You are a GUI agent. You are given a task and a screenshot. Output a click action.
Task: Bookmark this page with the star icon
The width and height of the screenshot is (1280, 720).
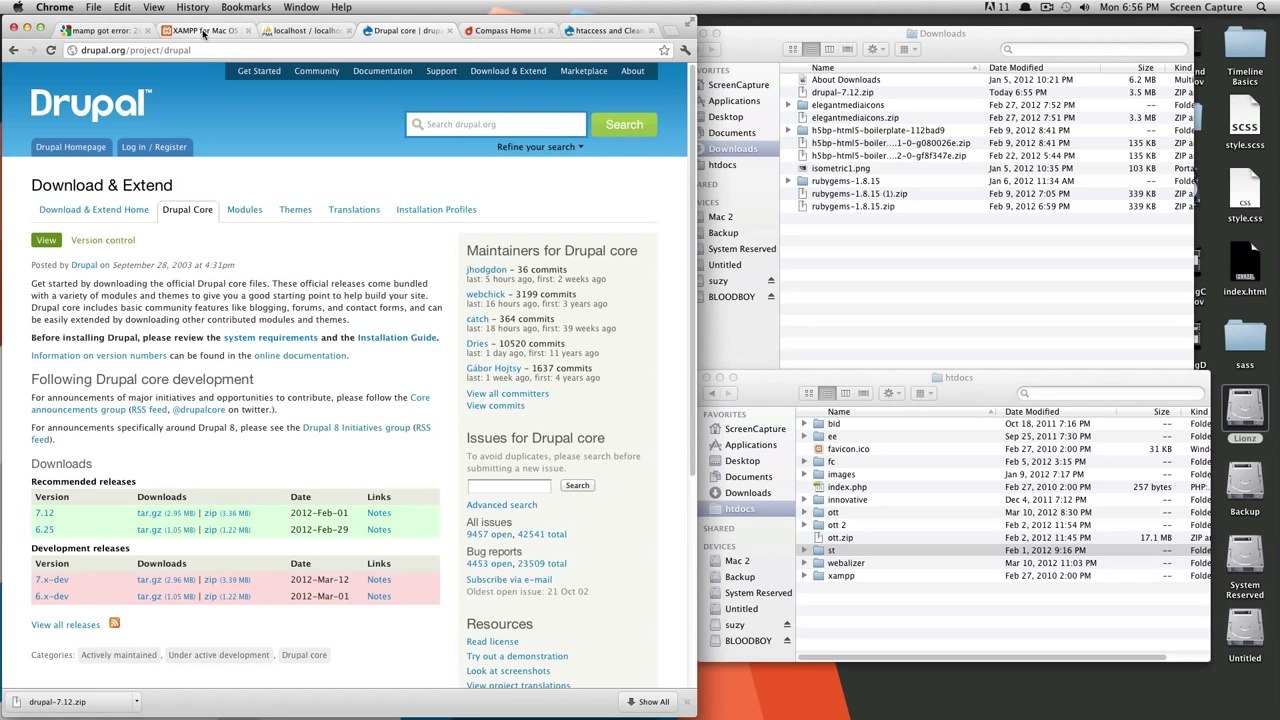[664, 50]
